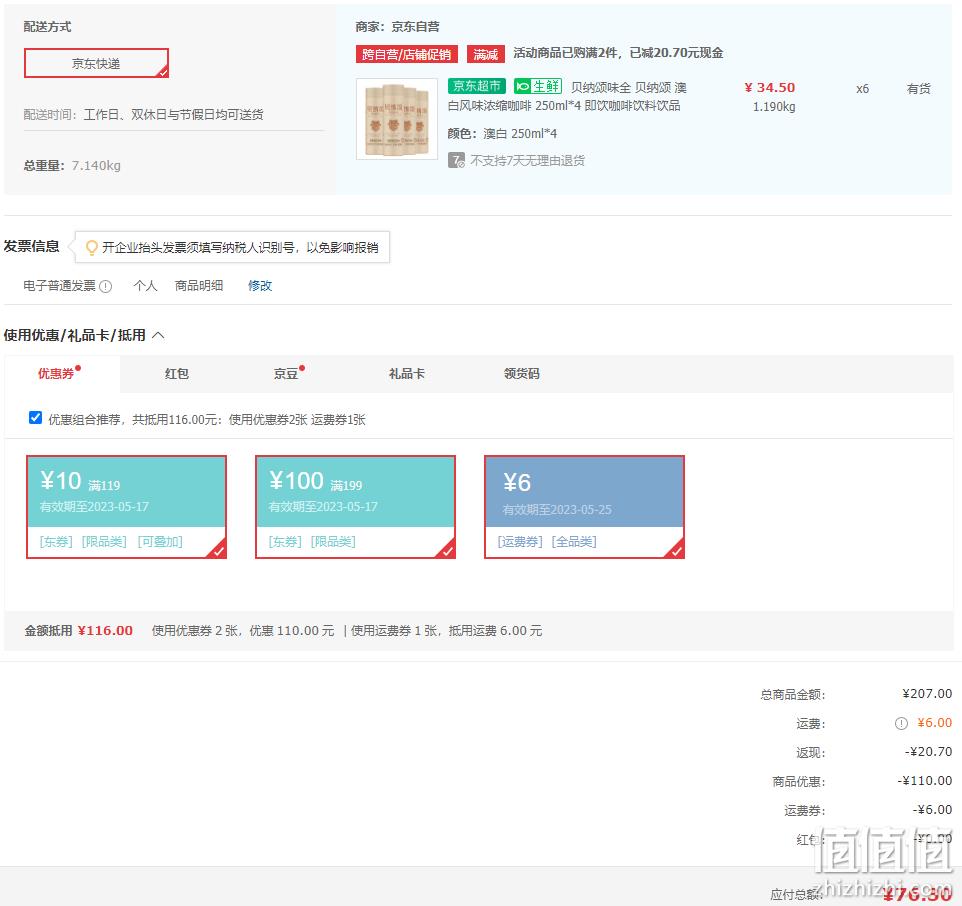Click the 总重量 7.140kg value
Viewport: 962px width, 906px height.
coord(96,166)
